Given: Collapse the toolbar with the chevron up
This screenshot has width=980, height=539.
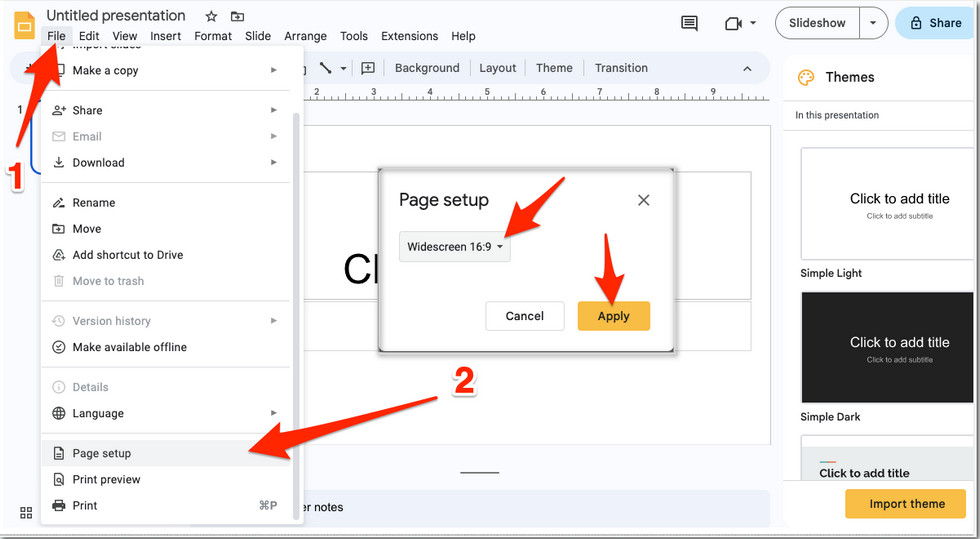Looking at the screenshot, I should click(x=748, y=68).
